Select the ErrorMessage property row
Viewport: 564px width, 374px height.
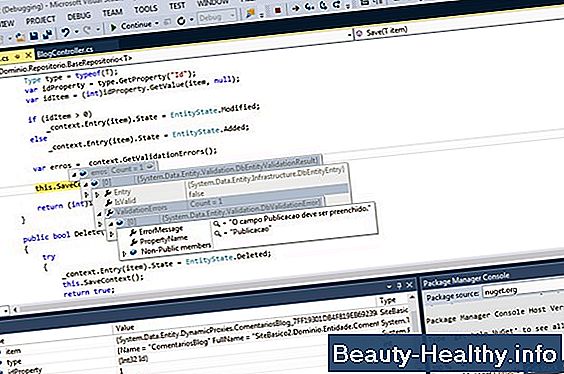coord(161,230)
